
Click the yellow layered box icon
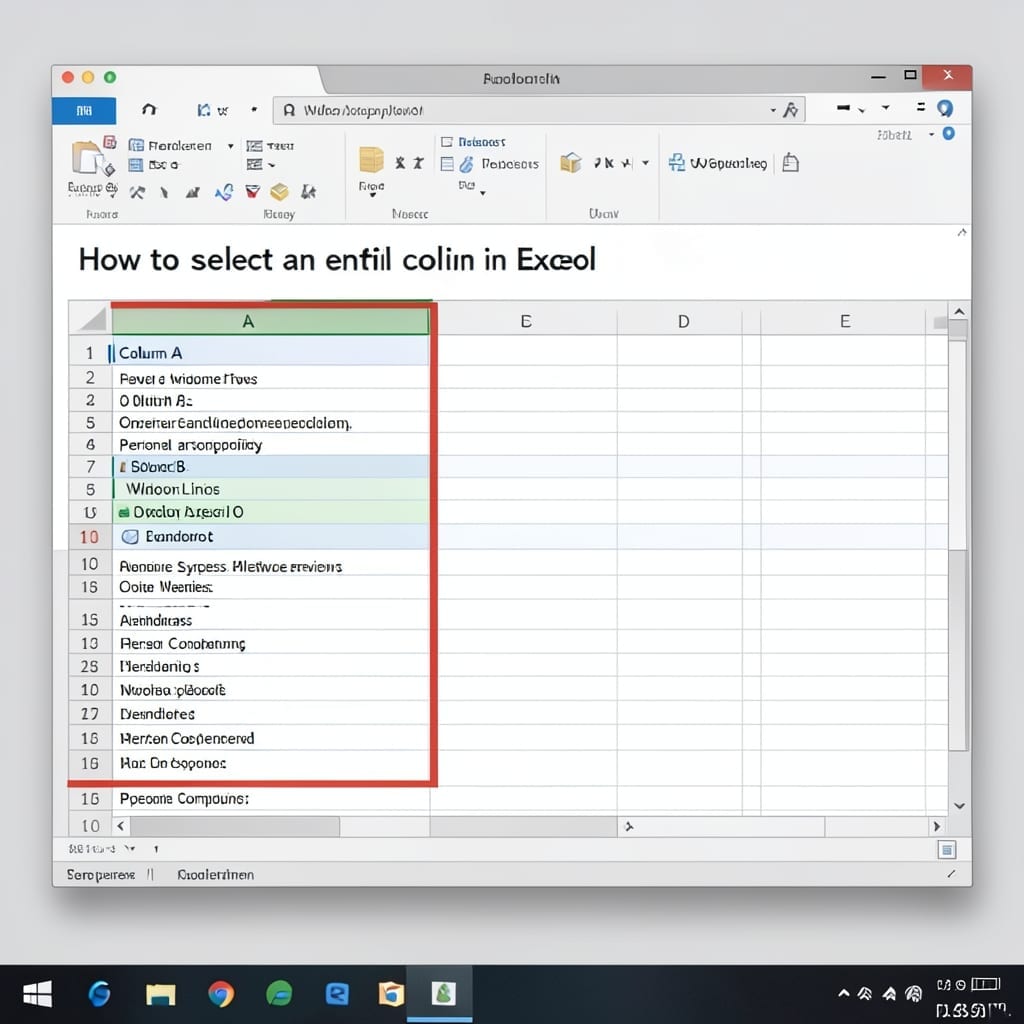tap(280, 191)
